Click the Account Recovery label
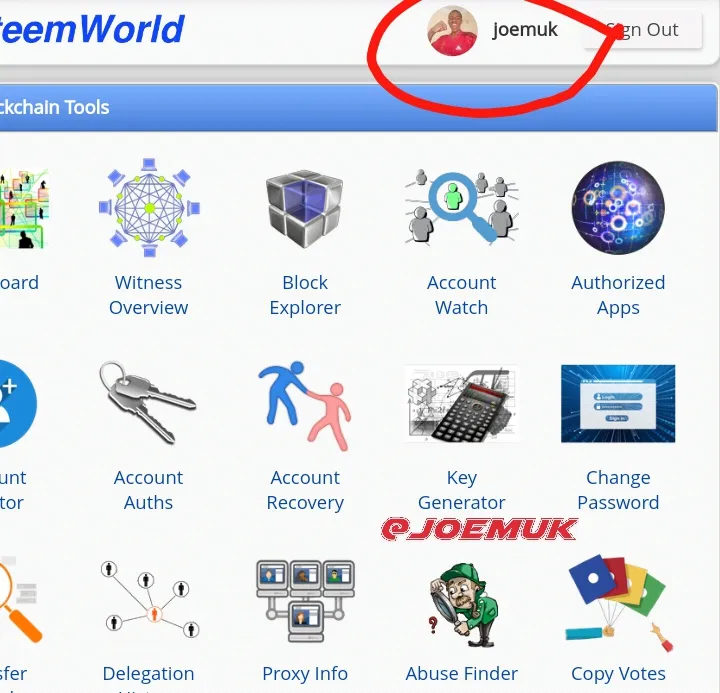Image resolution: width=720 pixels, height=693 pixels. [305, 490]
